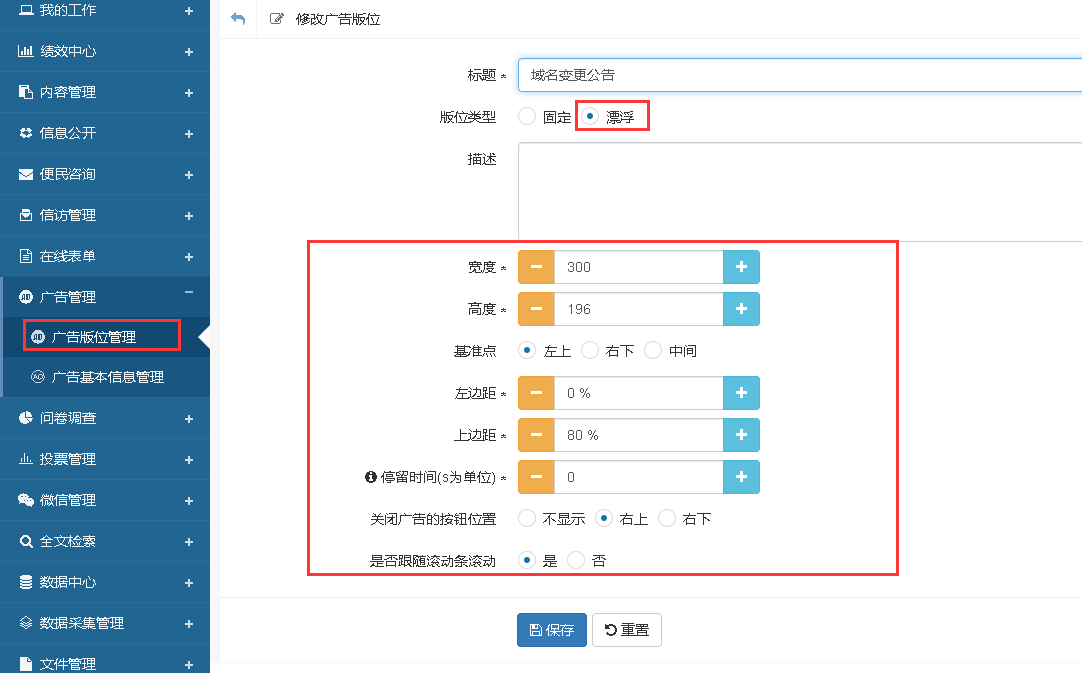
Task: Click the 重置 reset button
Action: click(626, 630)
